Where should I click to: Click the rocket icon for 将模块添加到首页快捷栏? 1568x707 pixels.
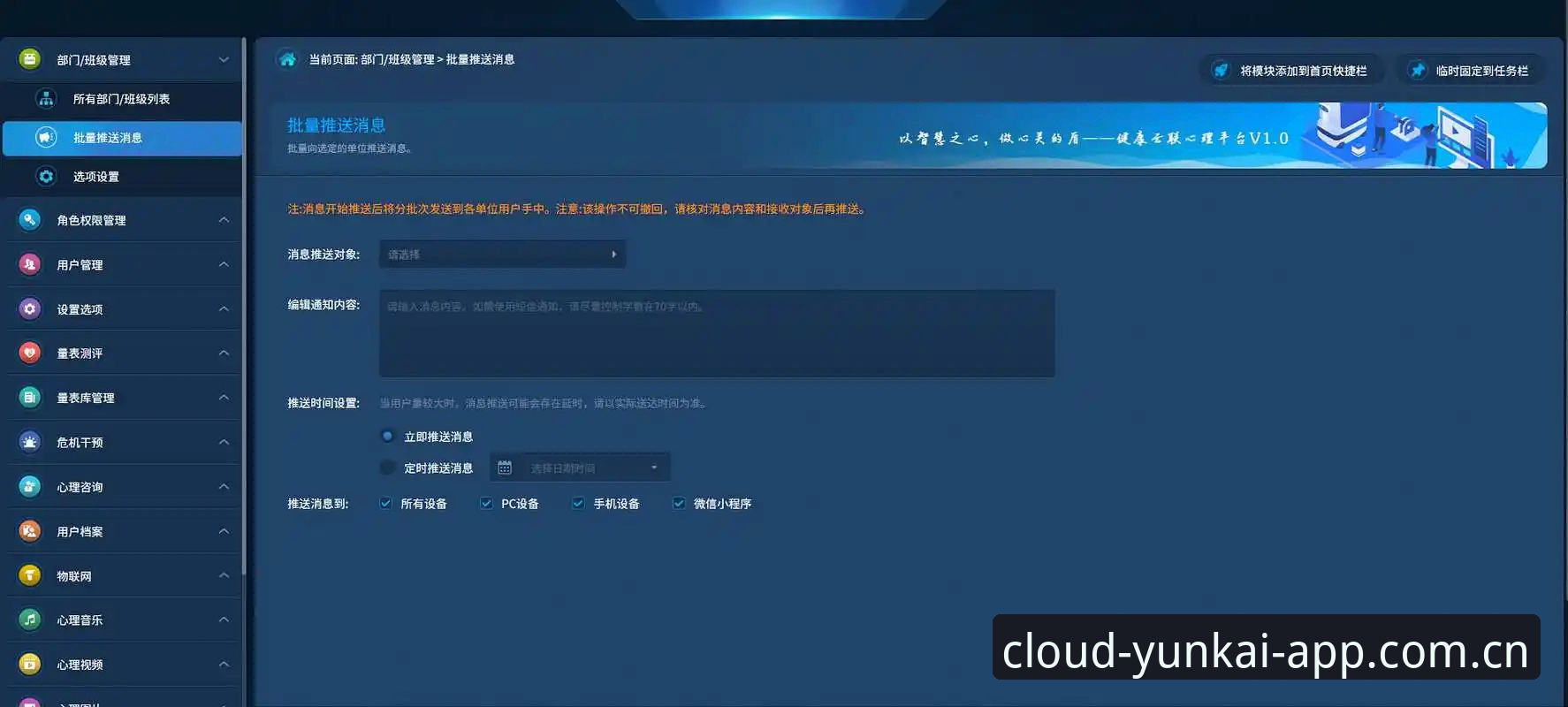(x=1221, y=70)
